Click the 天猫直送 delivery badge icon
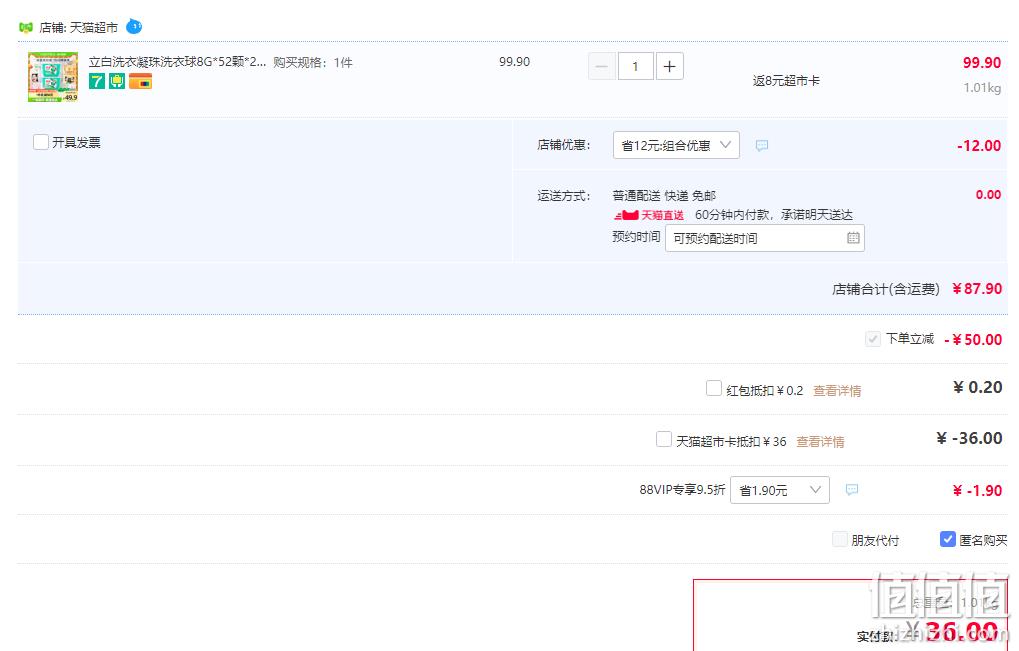This screenshot has width=1019, height=651. (x=649, y=215)
